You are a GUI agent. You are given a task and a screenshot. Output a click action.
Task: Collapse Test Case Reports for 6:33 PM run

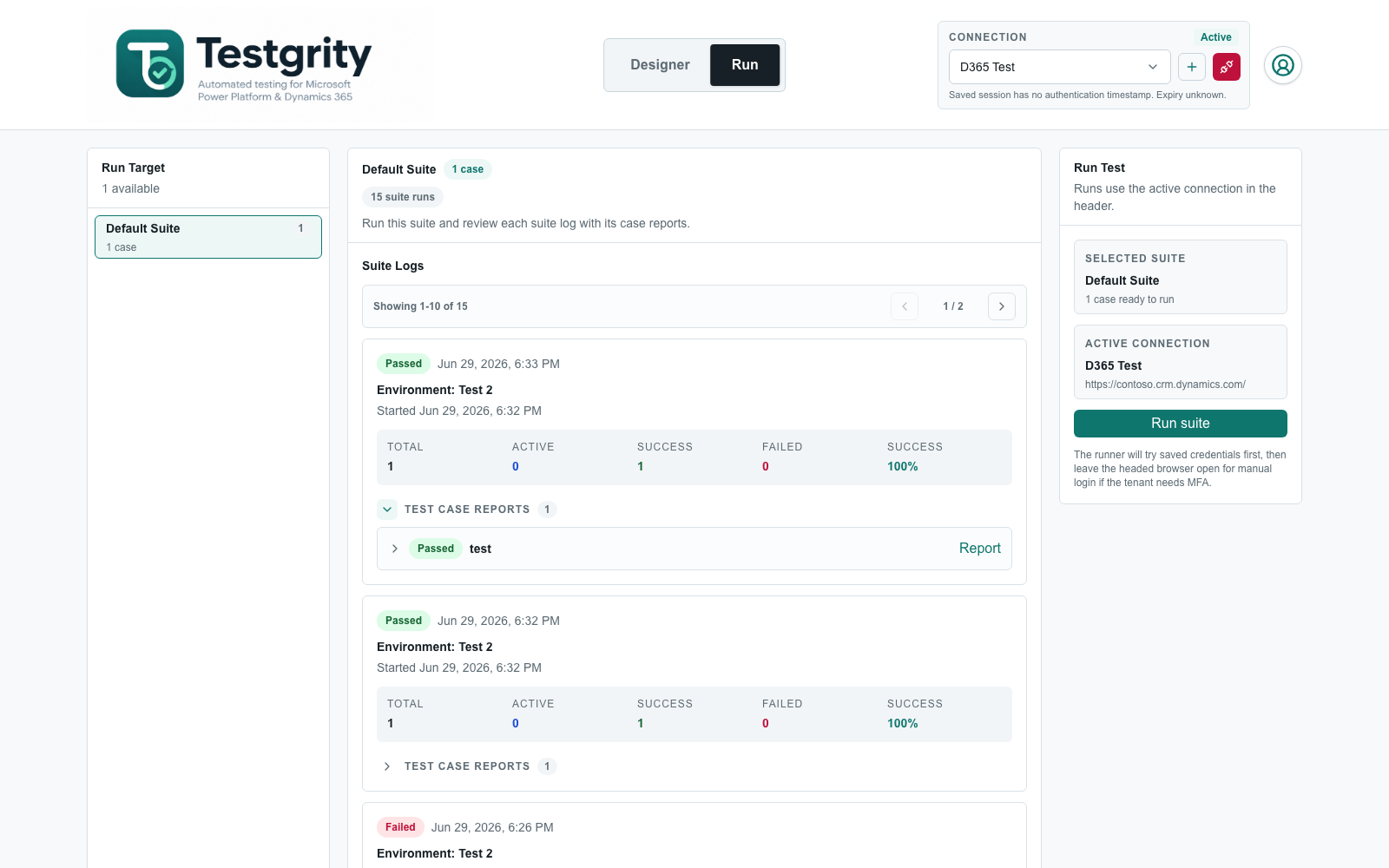pyautogui.click(x=387, y=510)
